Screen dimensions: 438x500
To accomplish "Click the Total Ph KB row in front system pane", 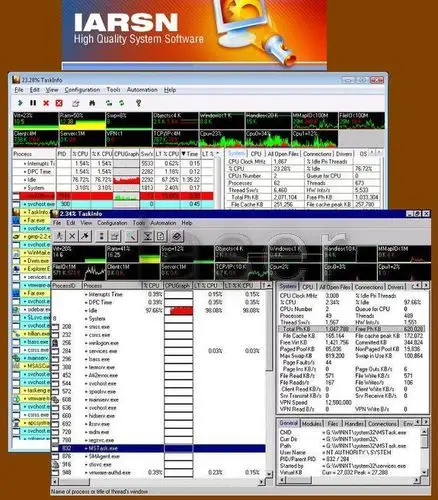I will pos(352,329).
